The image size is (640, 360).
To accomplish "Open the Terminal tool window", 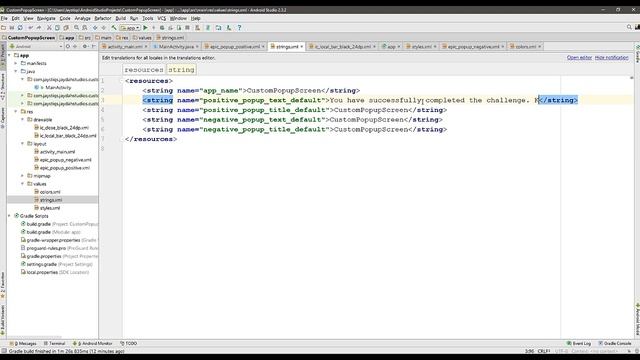I will 54,344.
